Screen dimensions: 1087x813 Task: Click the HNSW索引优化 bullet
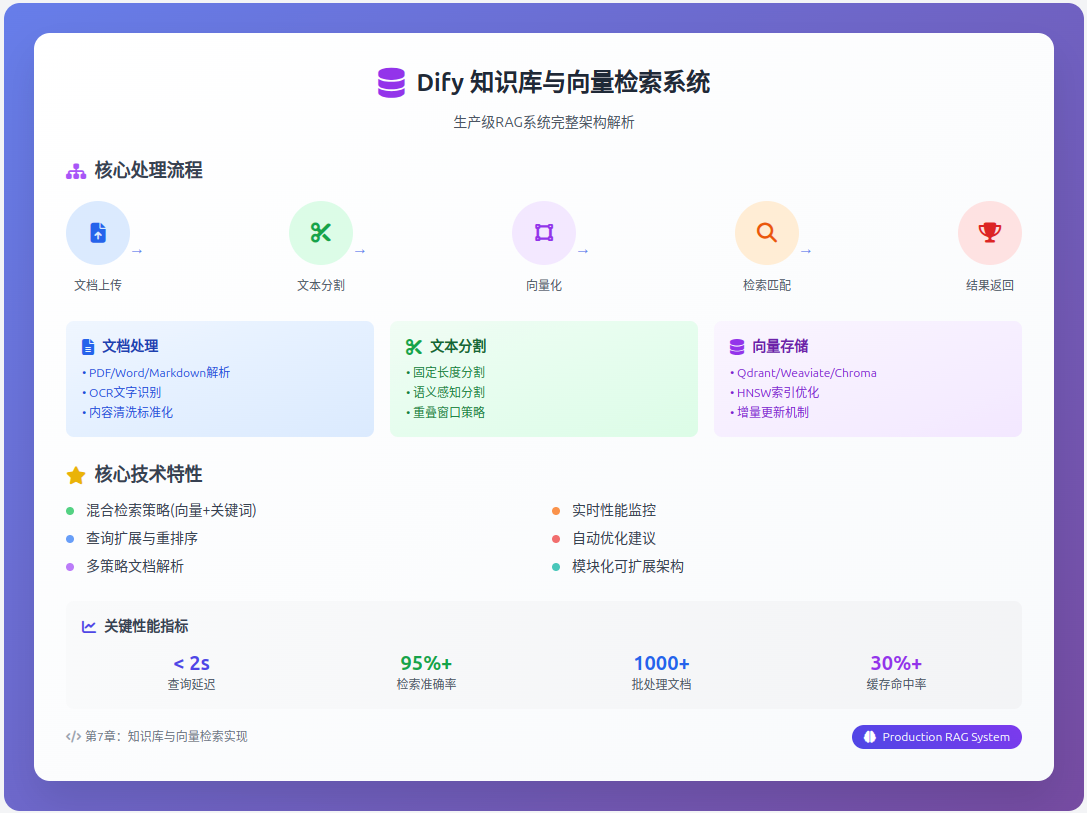pos(774,392)
